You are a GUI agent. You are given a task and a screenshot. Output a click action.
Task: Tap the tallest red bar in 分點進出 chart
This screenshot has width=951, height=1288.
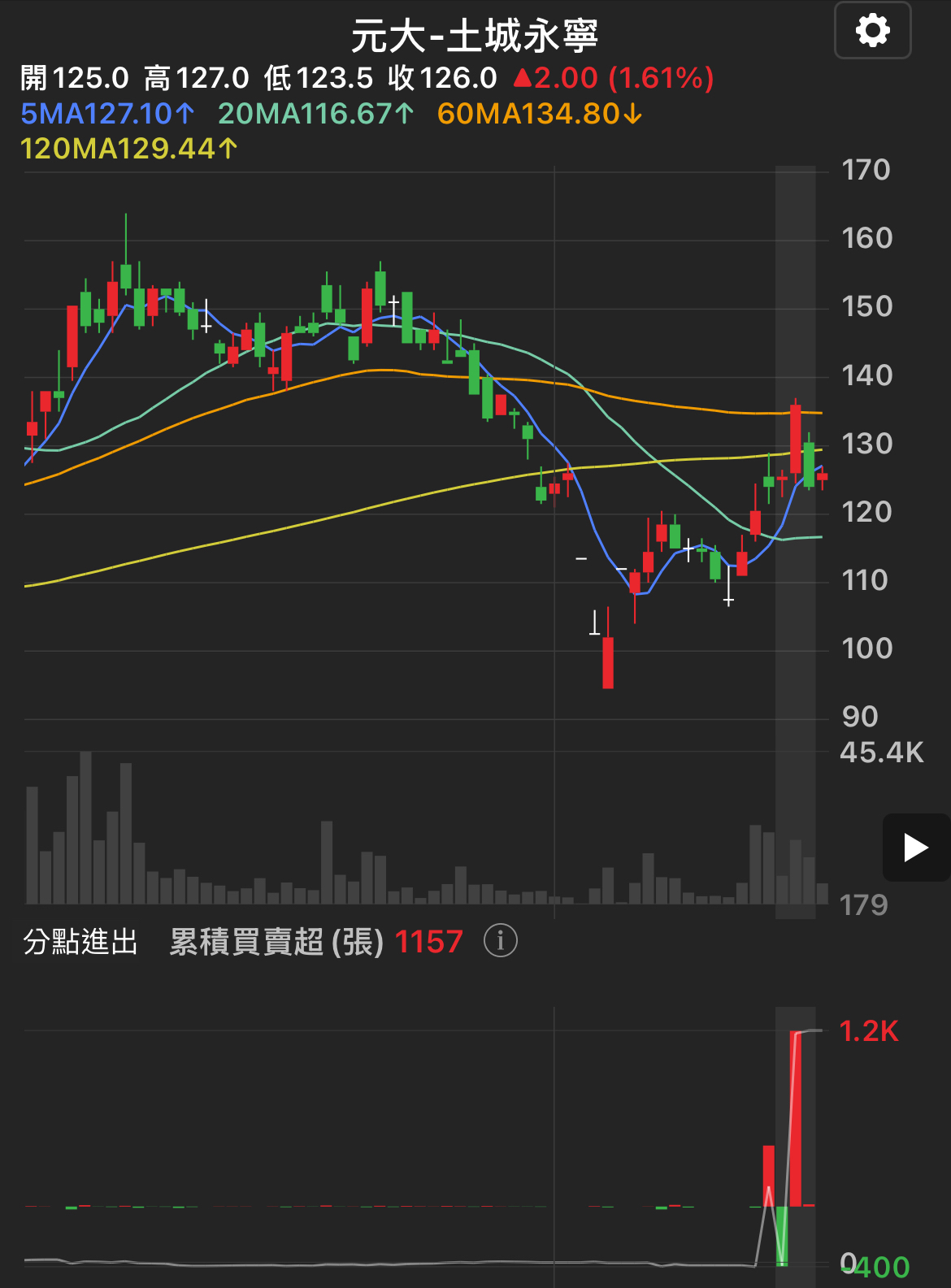point(796,1118)
